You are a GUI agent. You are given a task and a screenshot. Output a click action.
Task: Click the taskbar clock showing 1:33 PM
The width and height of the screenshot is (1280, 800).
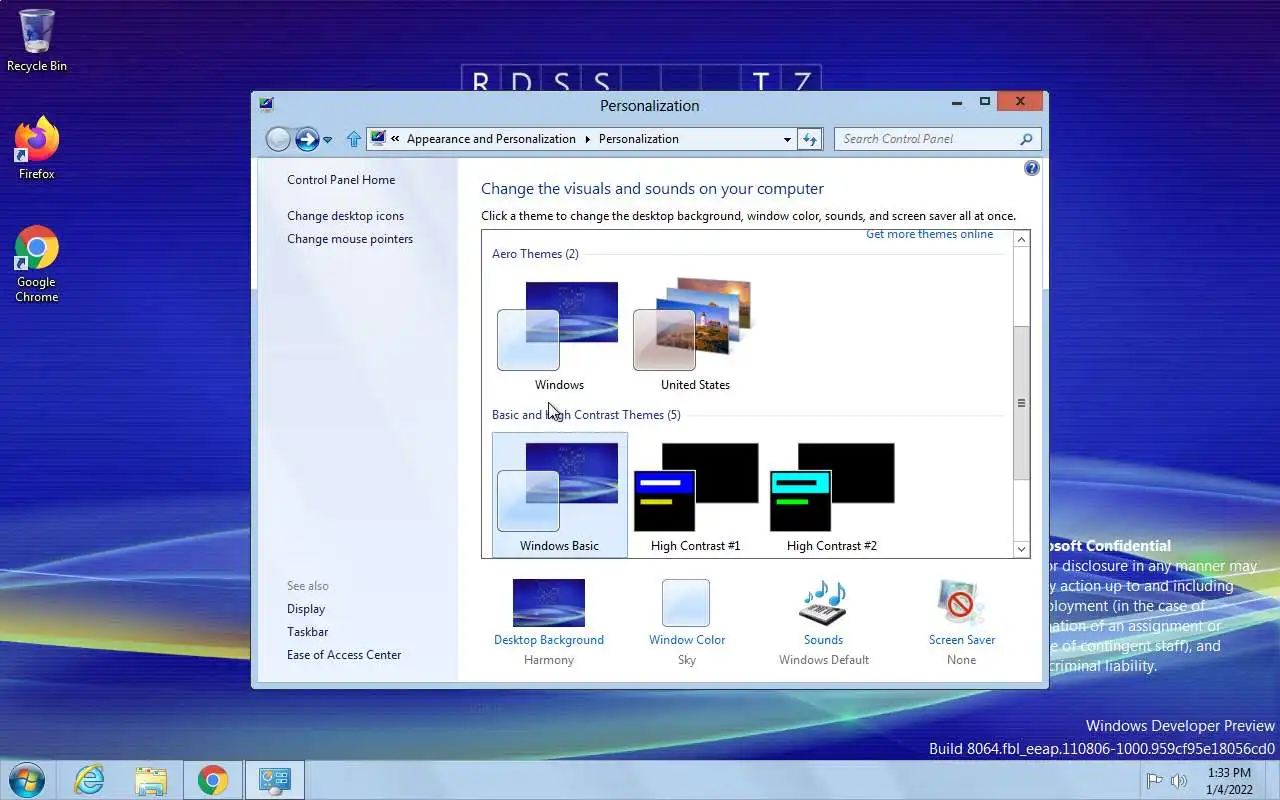1229,781
